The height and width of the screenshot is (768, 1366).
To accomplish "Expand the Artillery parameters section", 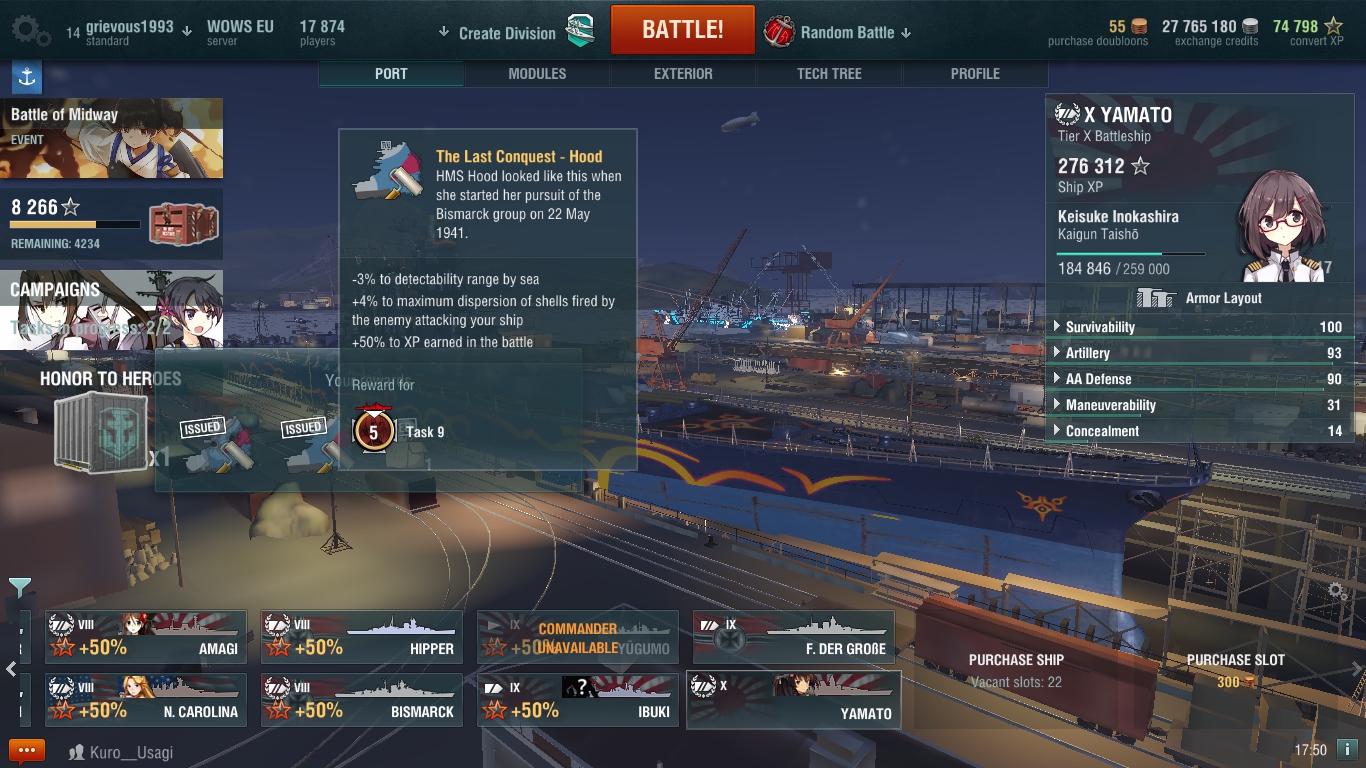I will 1199,353.
